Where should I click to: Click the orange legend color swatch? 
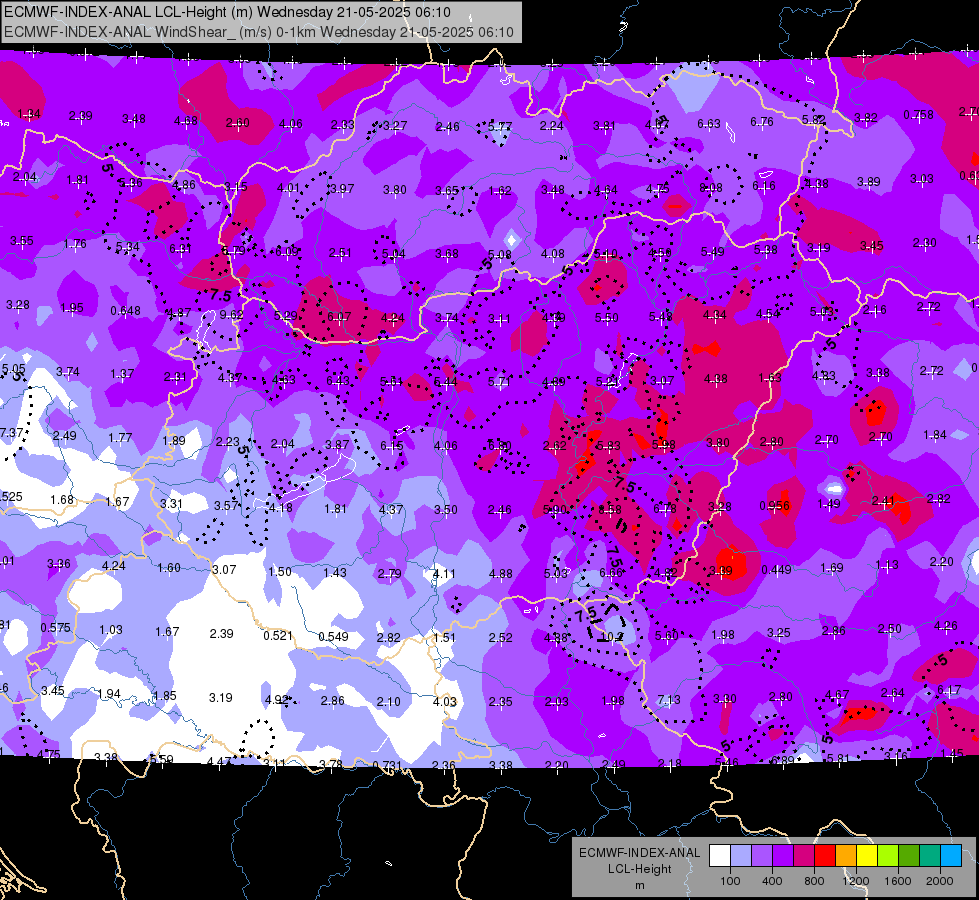coord(846,856)
